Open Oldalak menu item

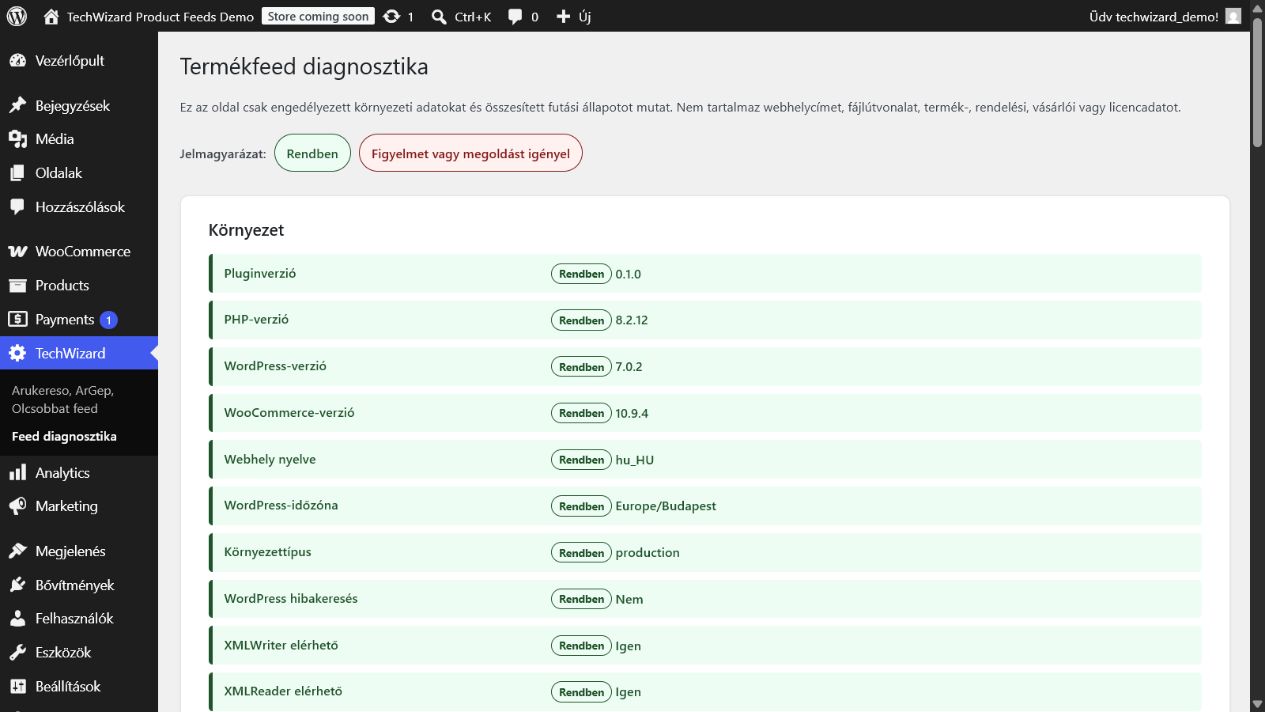[x=79, y=173]
